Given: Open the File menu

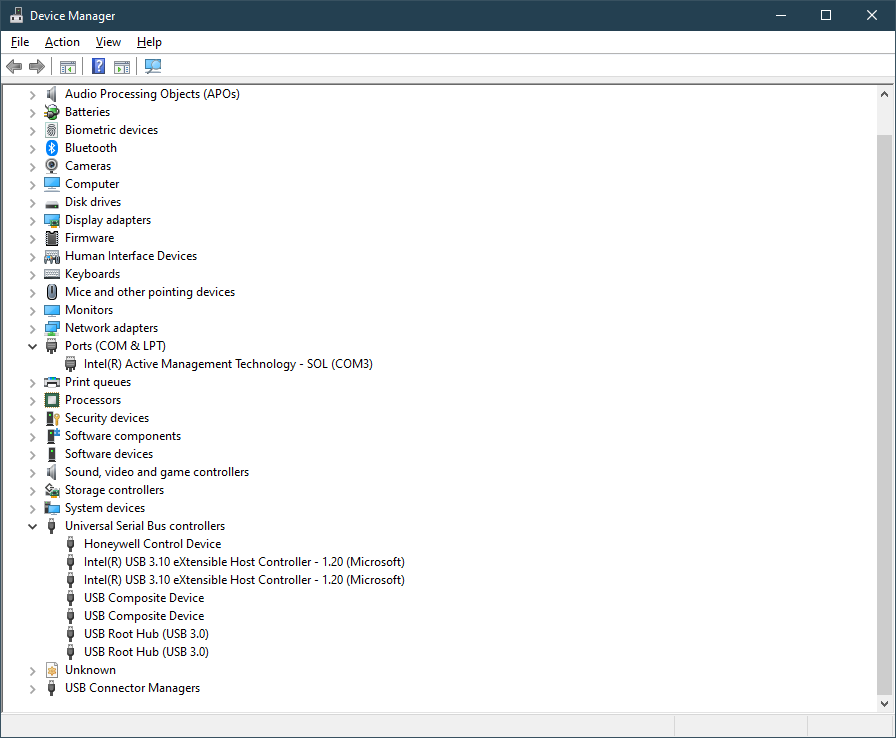Looking at the screenshot, I should pos(20,42).
